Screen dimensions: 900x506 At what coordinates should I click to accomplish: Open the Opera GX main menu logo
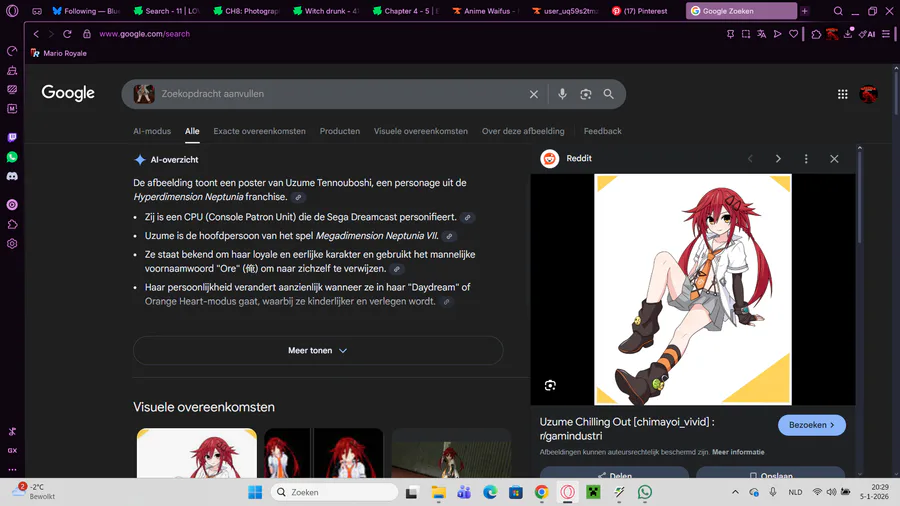click(12, 11)
